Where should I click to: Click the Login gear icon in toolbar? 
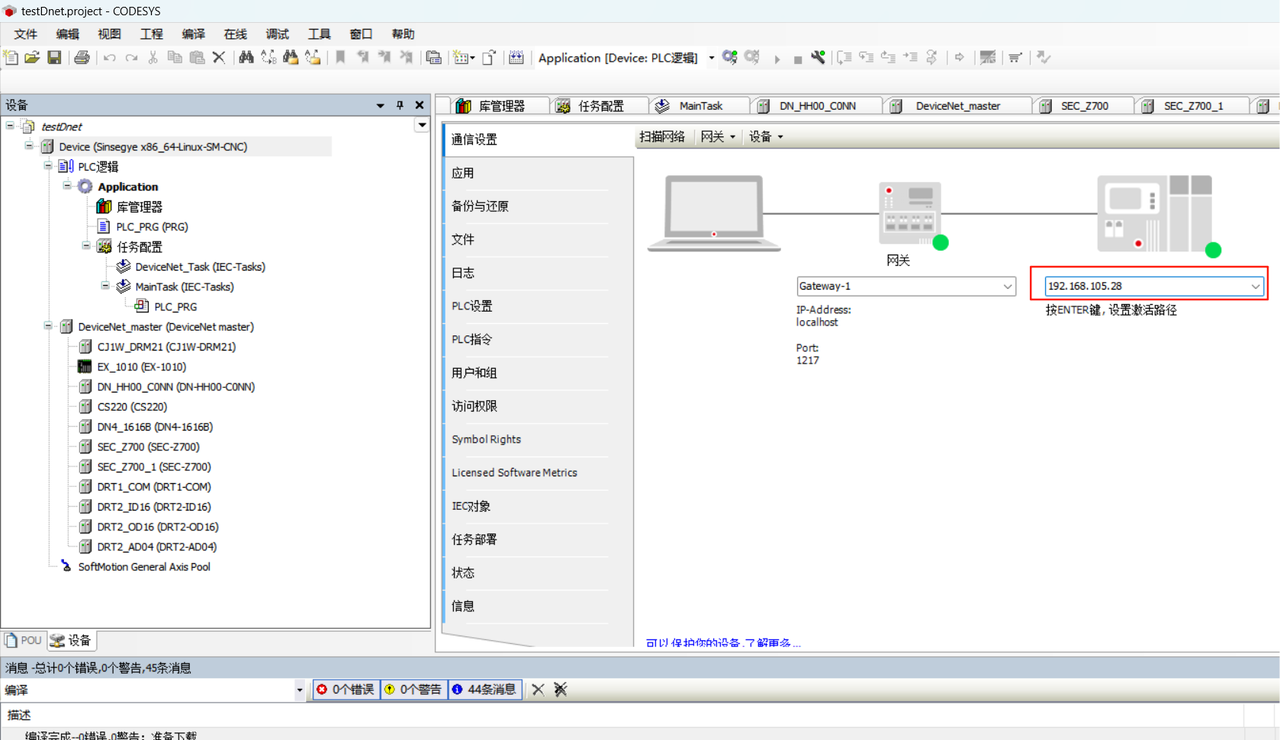point(730,58)
